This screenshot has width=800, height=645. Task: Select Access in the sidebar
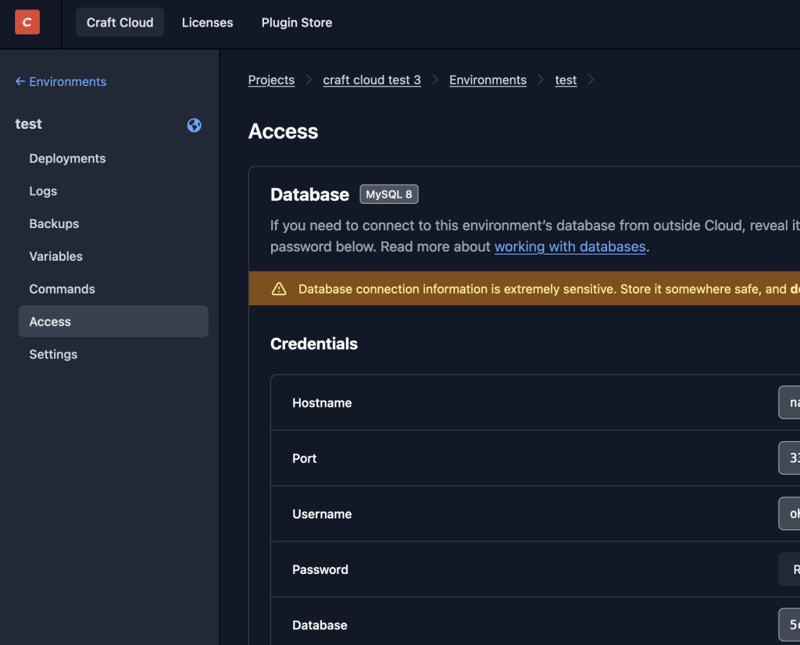pos(50,322)
